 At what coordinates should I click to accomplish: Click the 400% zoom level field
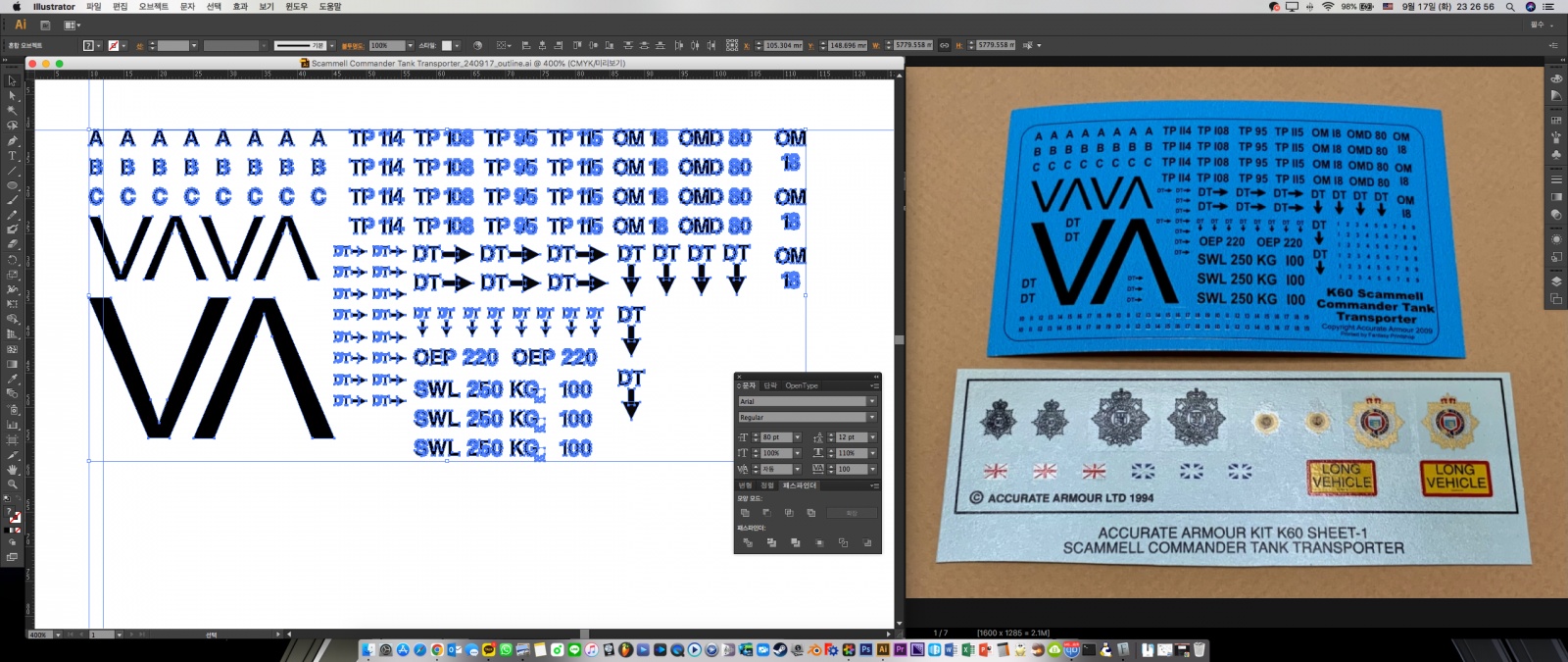tap(39, 635)
